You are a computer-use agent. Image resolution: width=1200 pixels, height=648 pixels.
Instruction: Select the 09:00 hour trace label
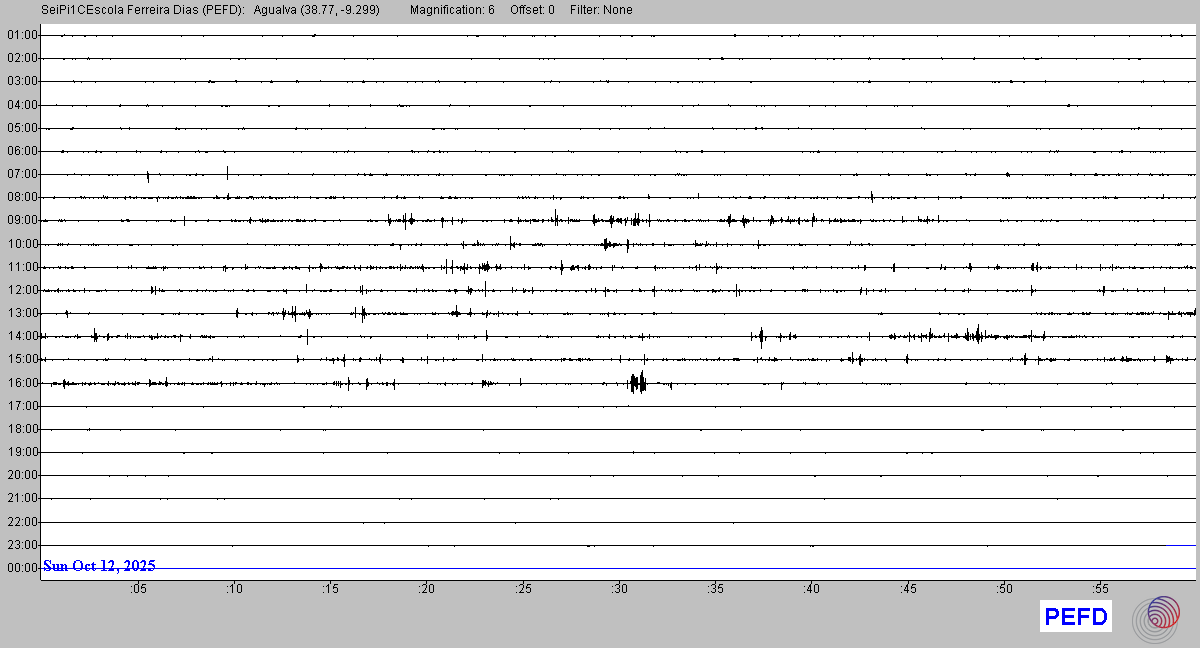(22, 220)
